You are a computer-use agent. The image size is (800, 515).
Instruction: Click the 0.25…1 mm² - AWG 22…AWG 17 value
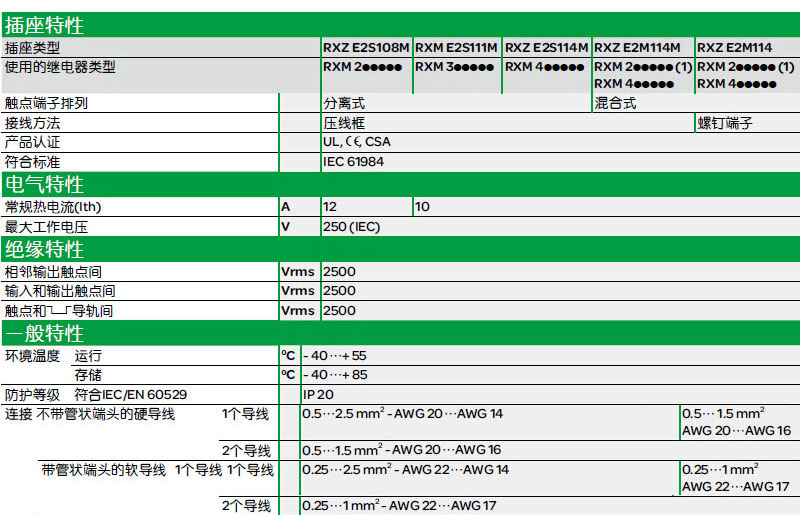[x=399, y=506]
